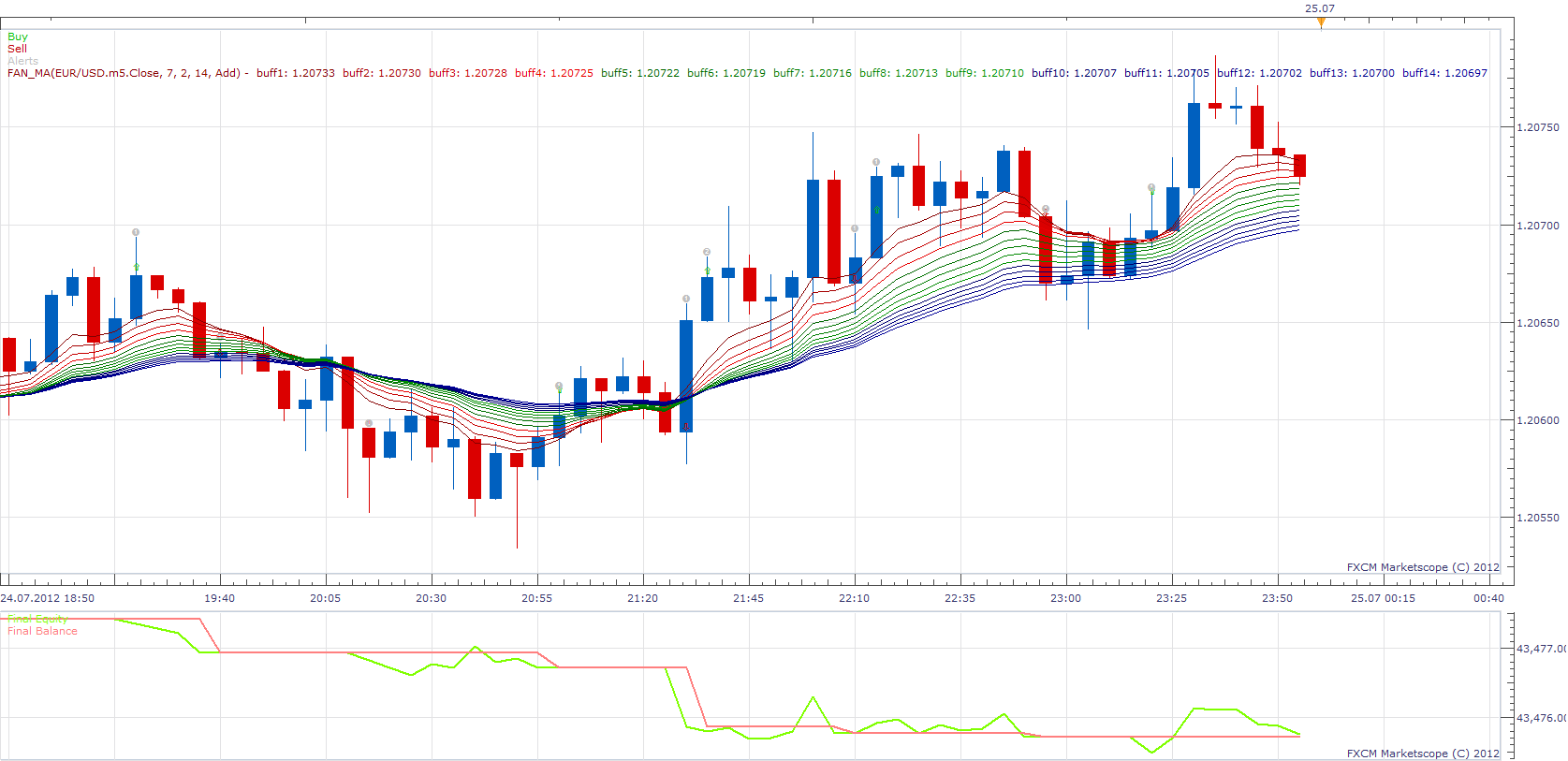Click the 19:40 time axis label

[220, 598]
